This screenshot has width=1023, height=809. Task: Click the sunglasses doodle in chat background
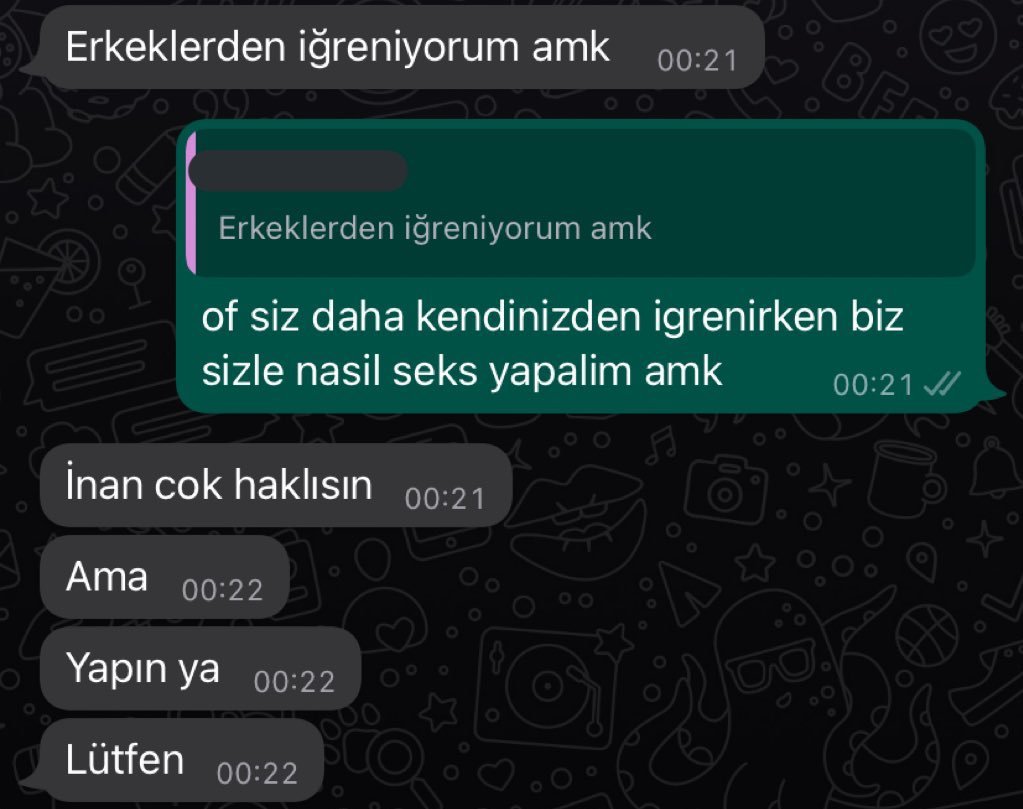[x=769, y=669]
